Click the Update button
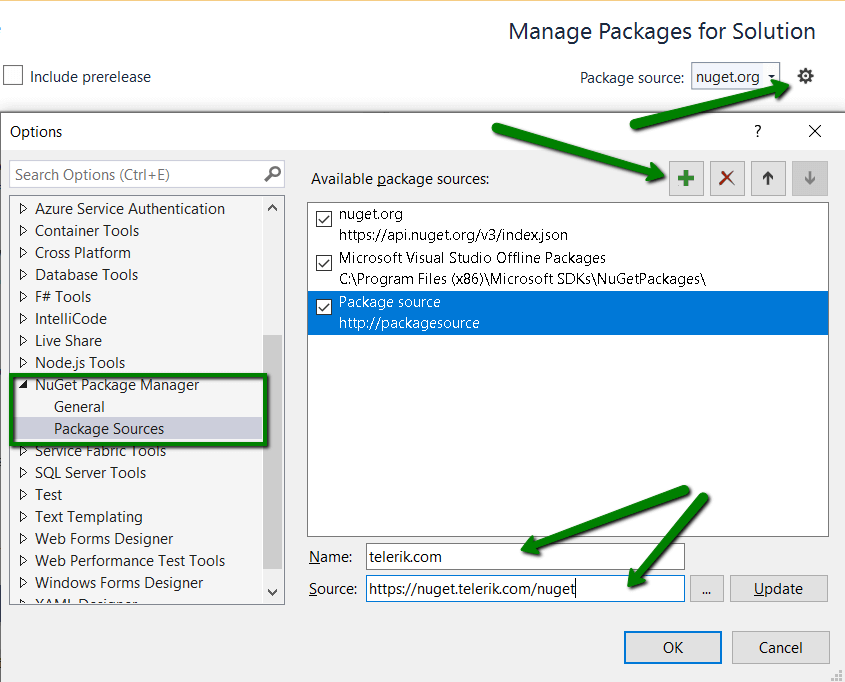 tap(778, 589)
